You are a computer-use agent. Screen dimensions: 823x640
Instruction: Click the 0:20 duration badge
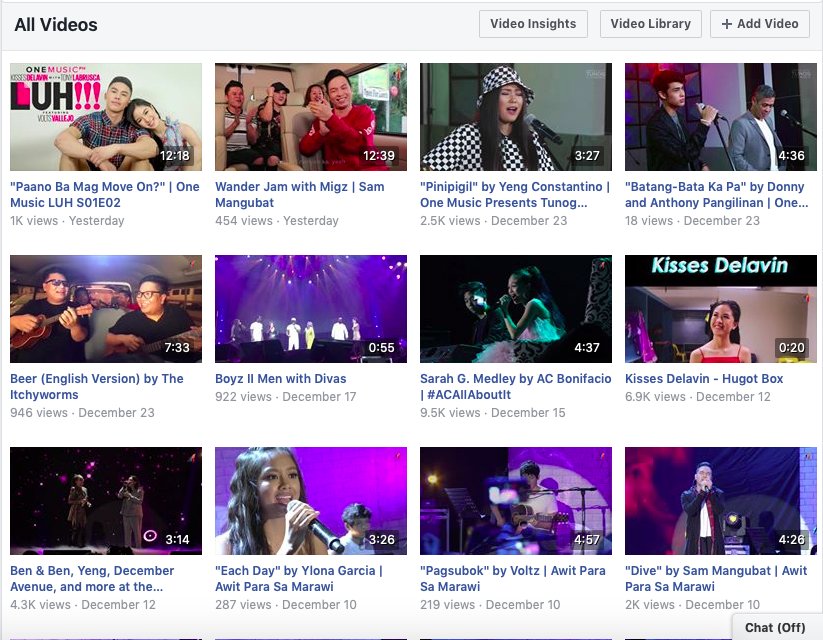tap(792, 348)
